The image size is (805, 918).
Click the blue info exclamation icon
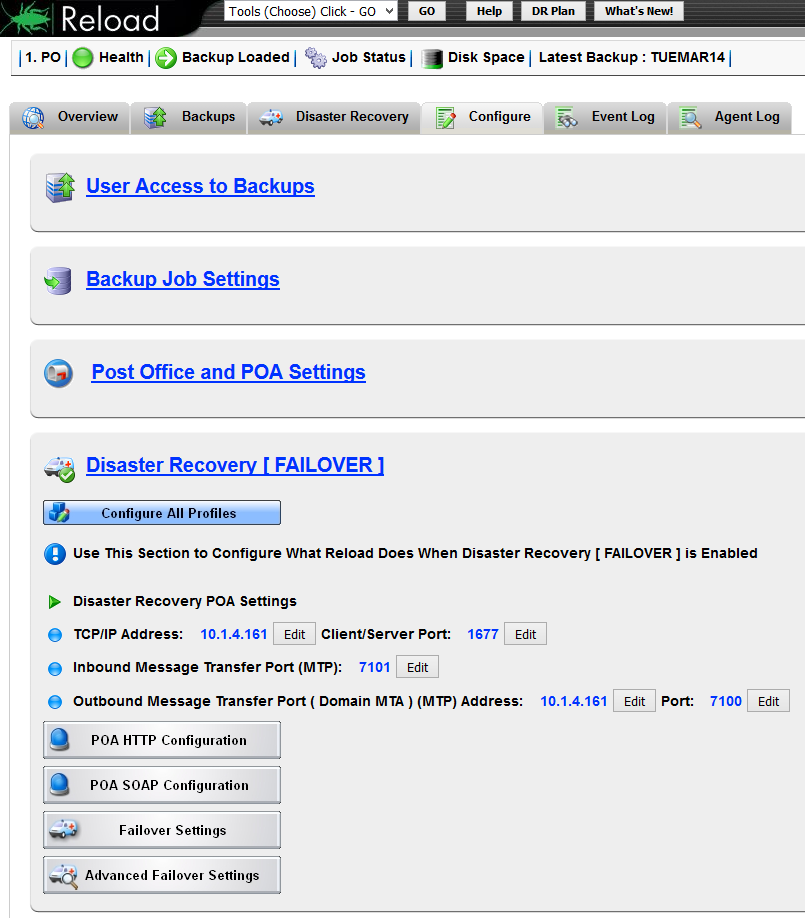pos(55,553)
